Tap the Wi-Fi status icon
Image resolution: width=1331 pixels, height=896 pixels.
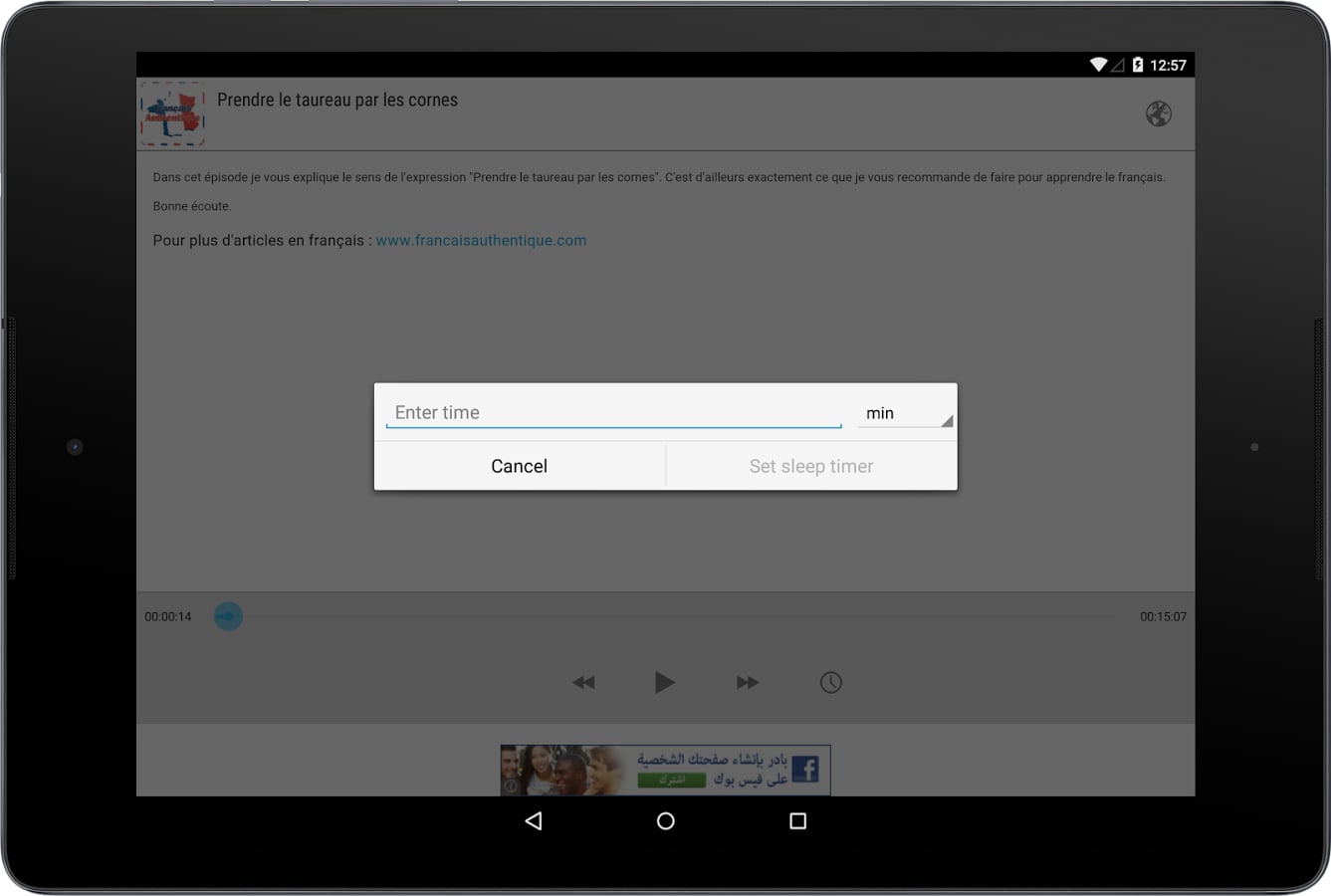pyautogui.click(x=1099, y=65)
